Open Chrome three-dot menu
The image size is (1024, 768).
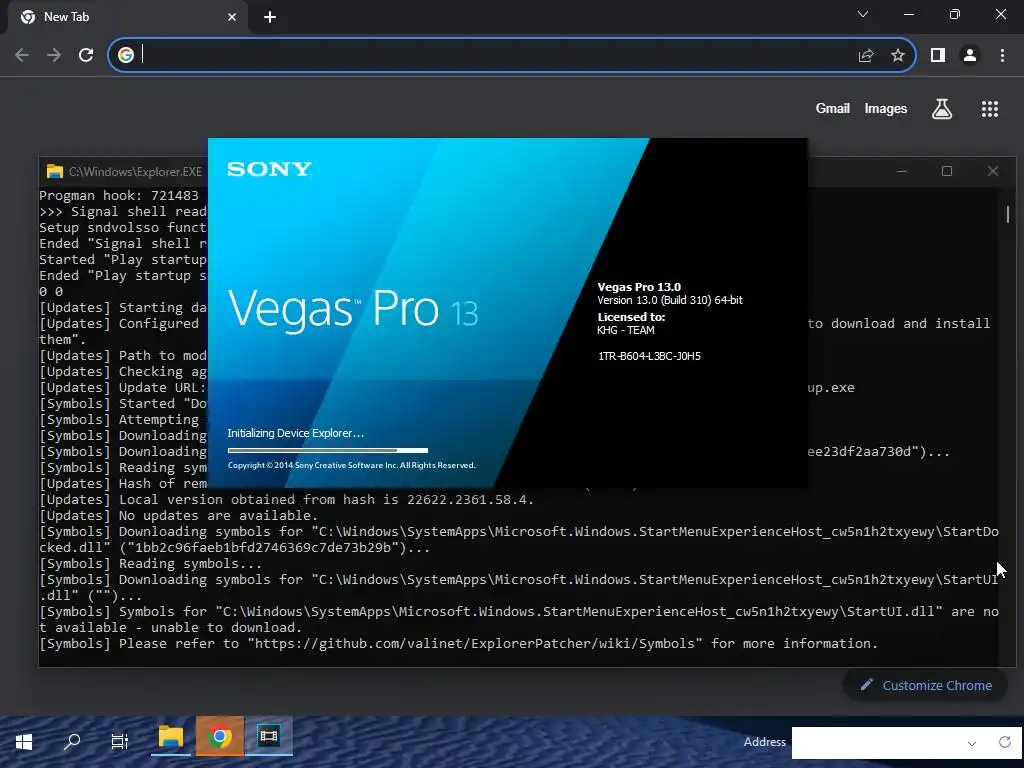[1002, 56]
